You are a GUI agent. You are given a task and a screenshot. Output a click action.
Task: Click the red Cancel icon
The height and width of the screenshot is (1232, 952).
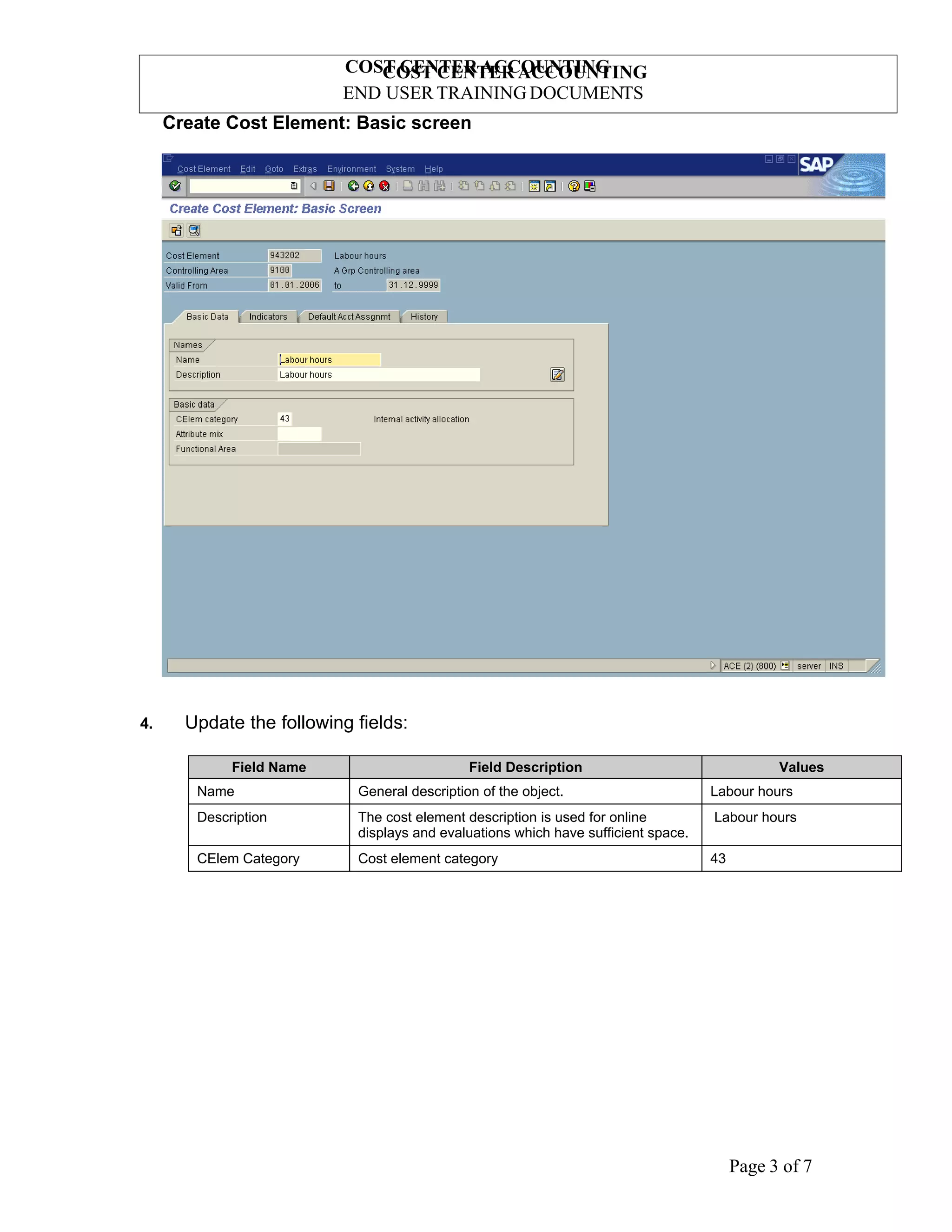[x=384, y=186]
